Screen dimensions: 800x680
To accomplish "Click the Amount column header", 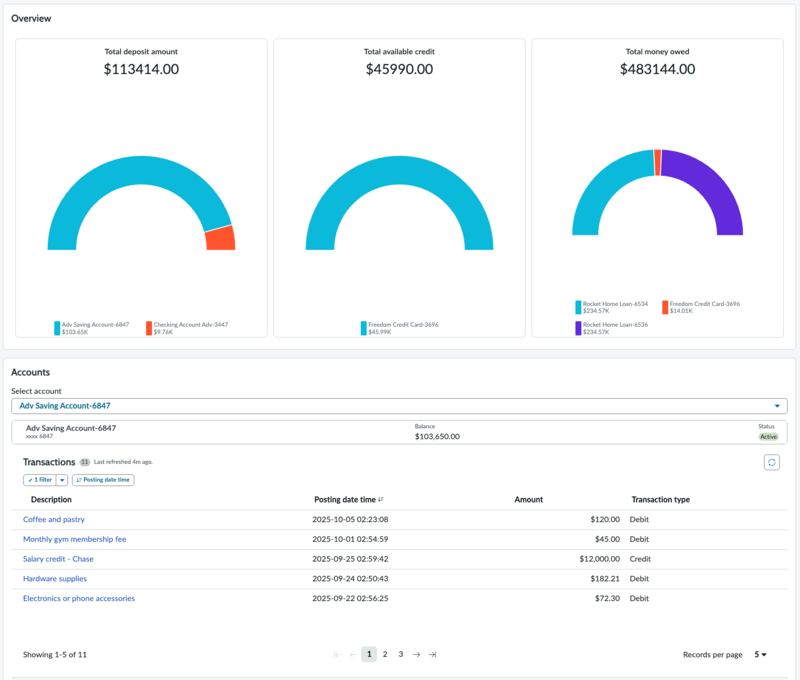I will 529,499.
